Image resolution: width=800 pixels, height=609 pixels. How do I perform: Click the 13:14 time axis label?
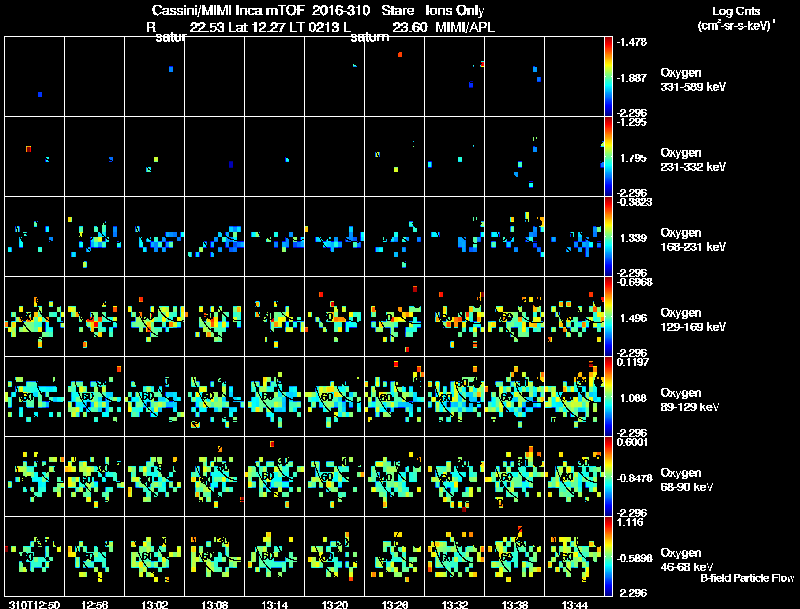274,604
